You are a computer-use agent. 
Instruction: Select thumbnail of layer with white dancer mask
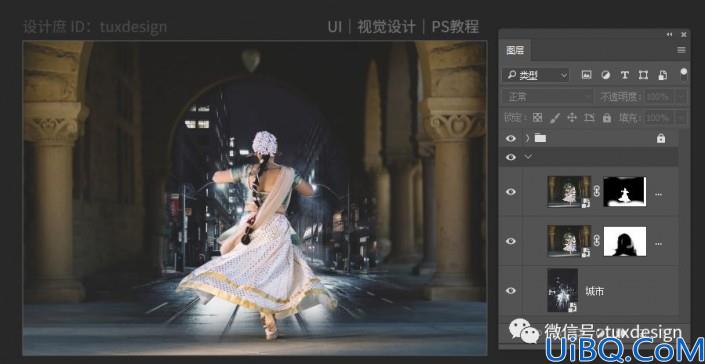[x=569, y=192]
